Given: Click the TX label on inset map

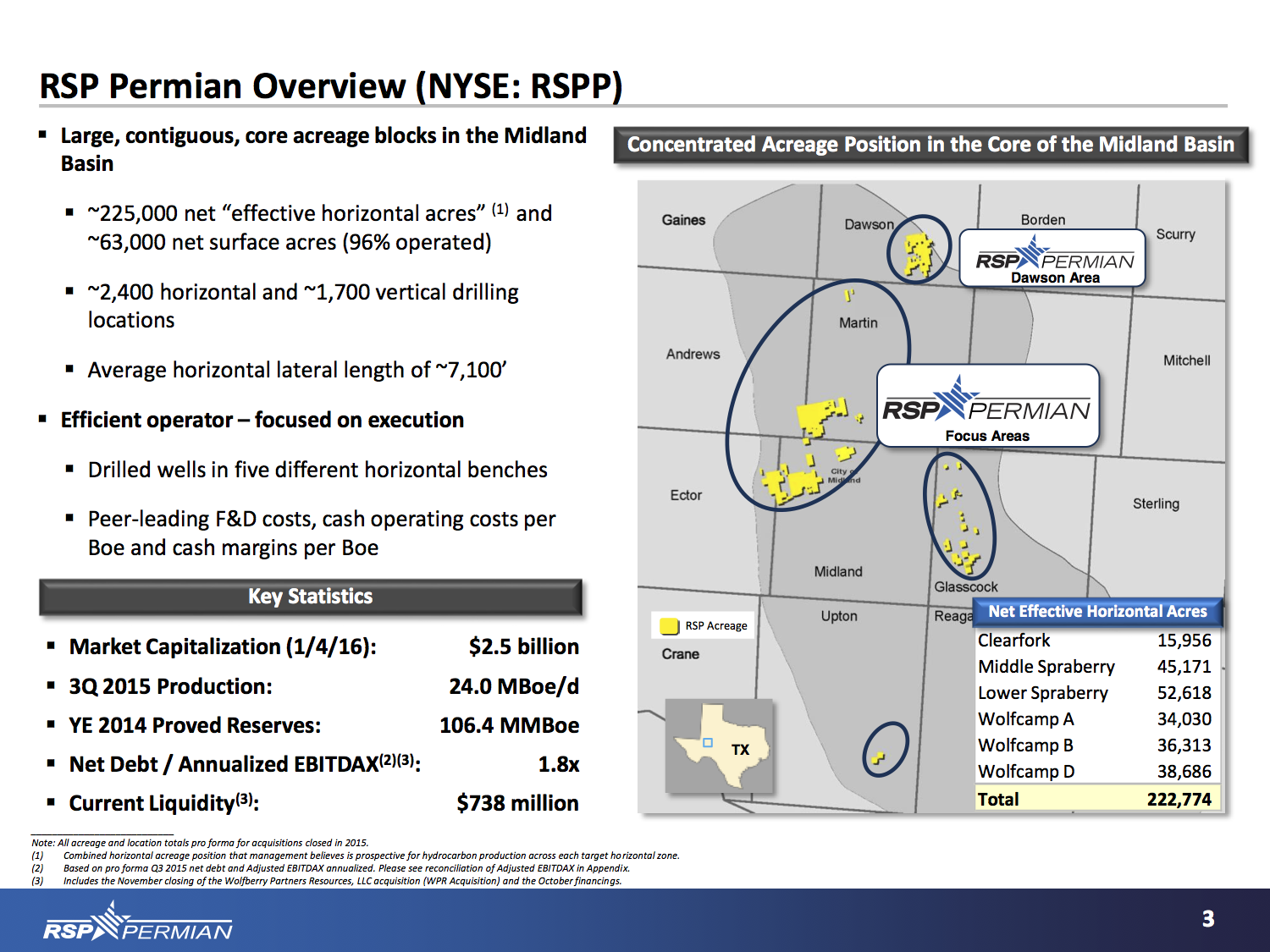Looking at the screenshot, I should coord(741,750).
